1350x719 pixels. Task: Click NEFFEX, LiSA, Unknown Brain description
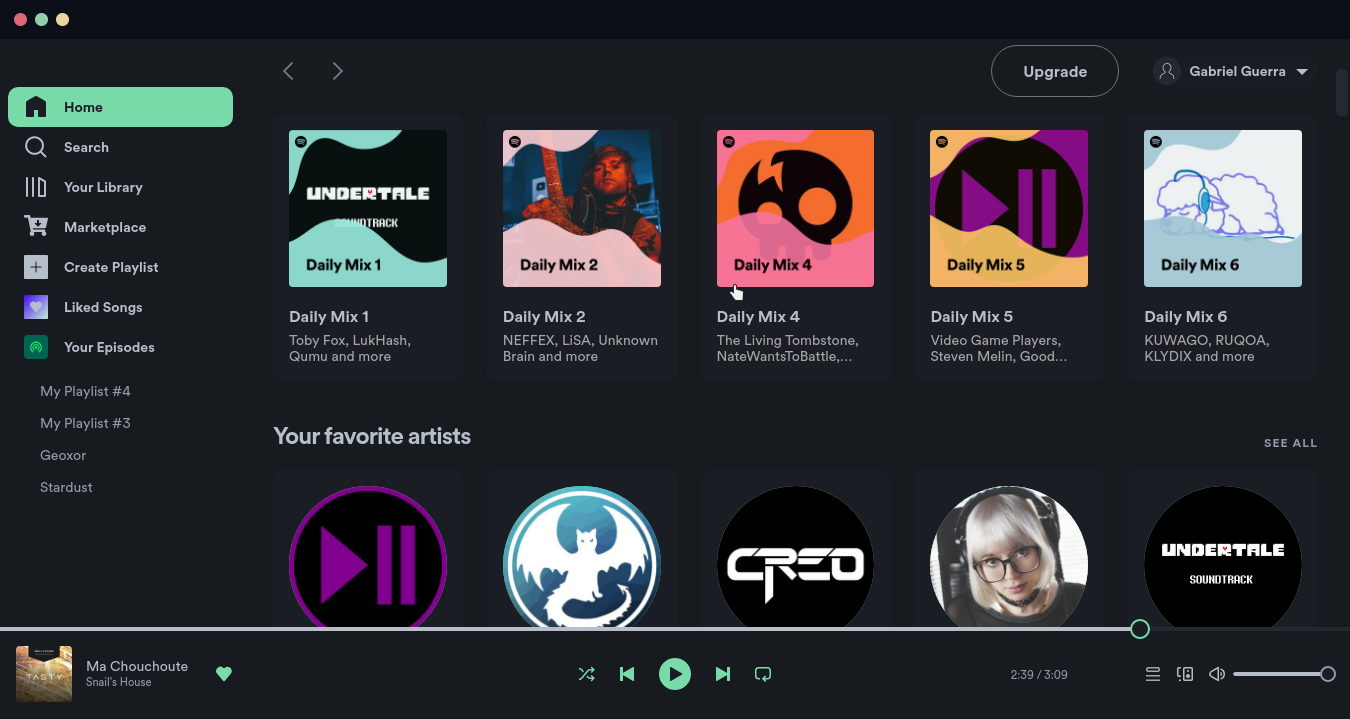[x=580, y=348]
